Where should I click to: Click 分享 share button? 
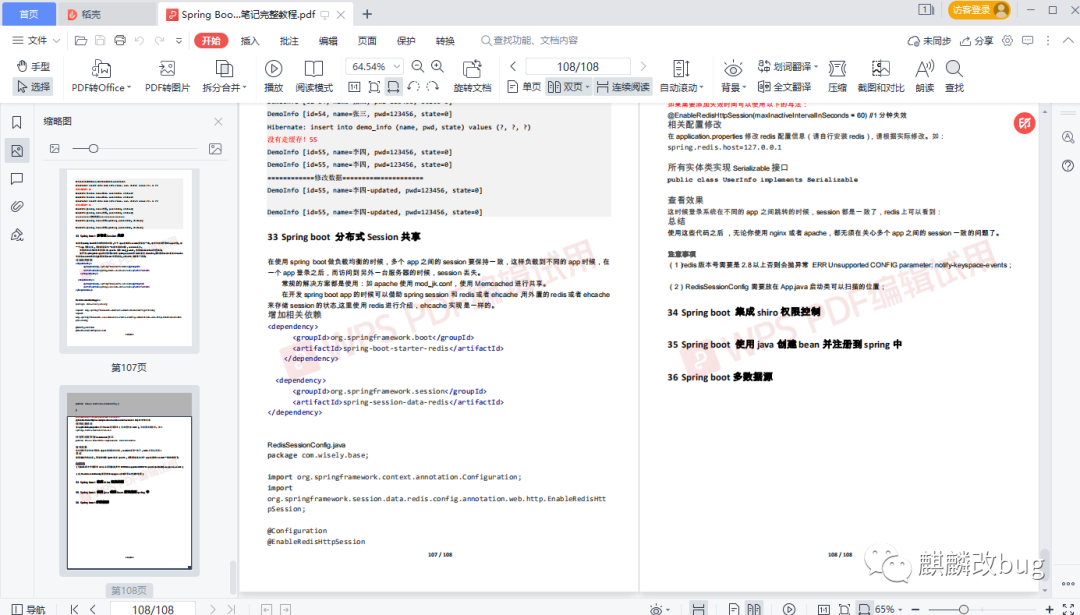click(x=977, y=41)
